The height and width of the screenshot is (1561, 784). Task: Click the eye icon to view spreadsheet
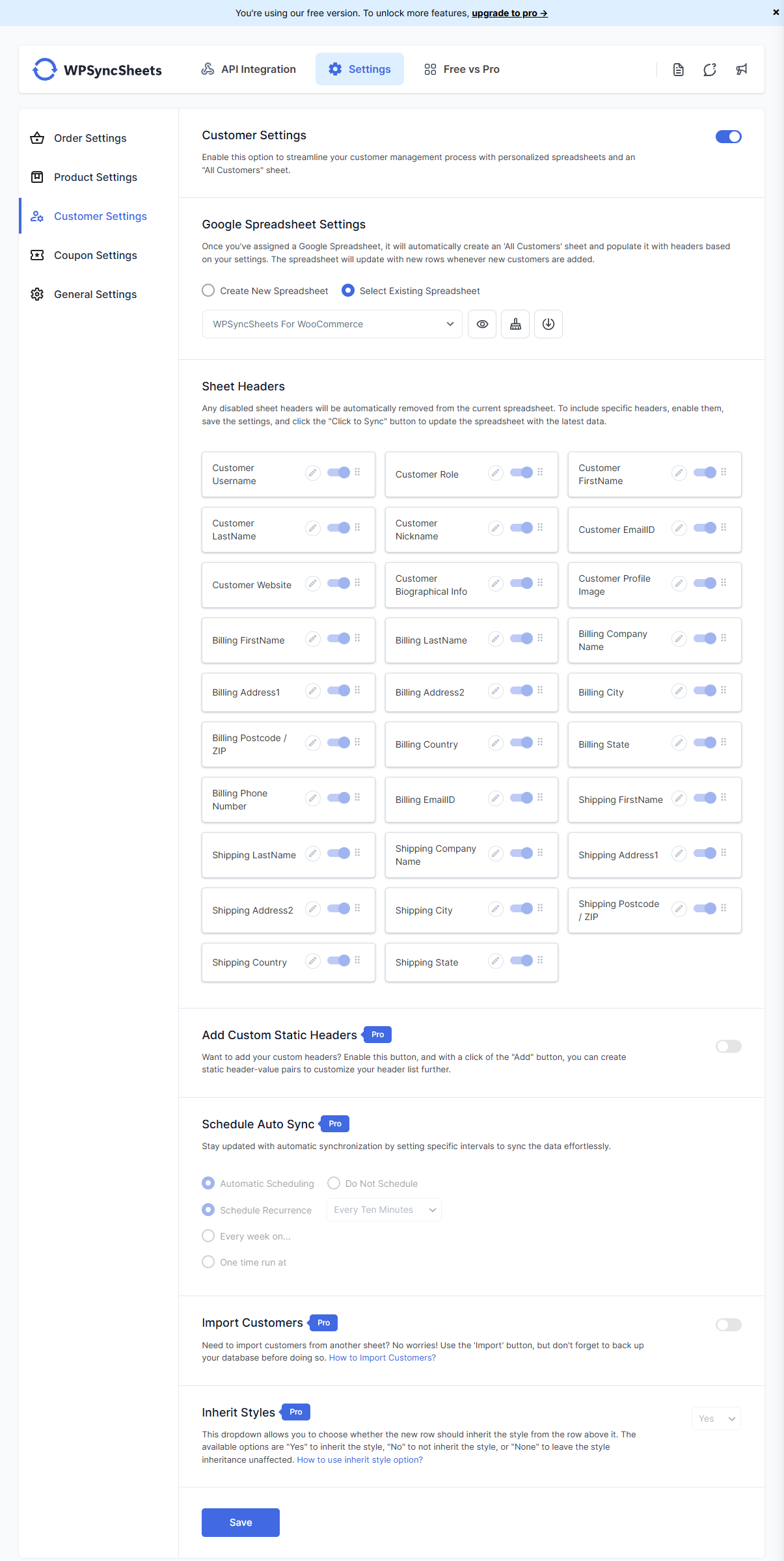click(x=482, y=324)
